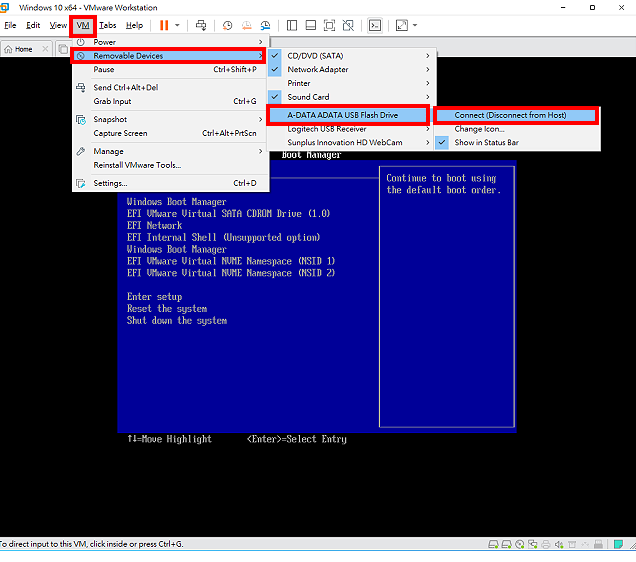The image size is (636, 562).
Task: Open the View menu
Action: click(x=58, y=25)
